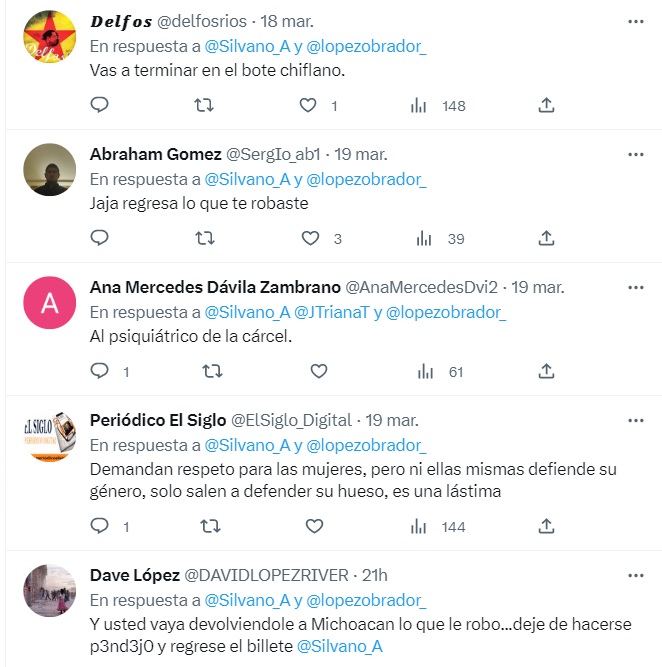Share Ana Mercedes's tweet
The width and height of the screenshot is (662, 667).
[x=546, y=371]
